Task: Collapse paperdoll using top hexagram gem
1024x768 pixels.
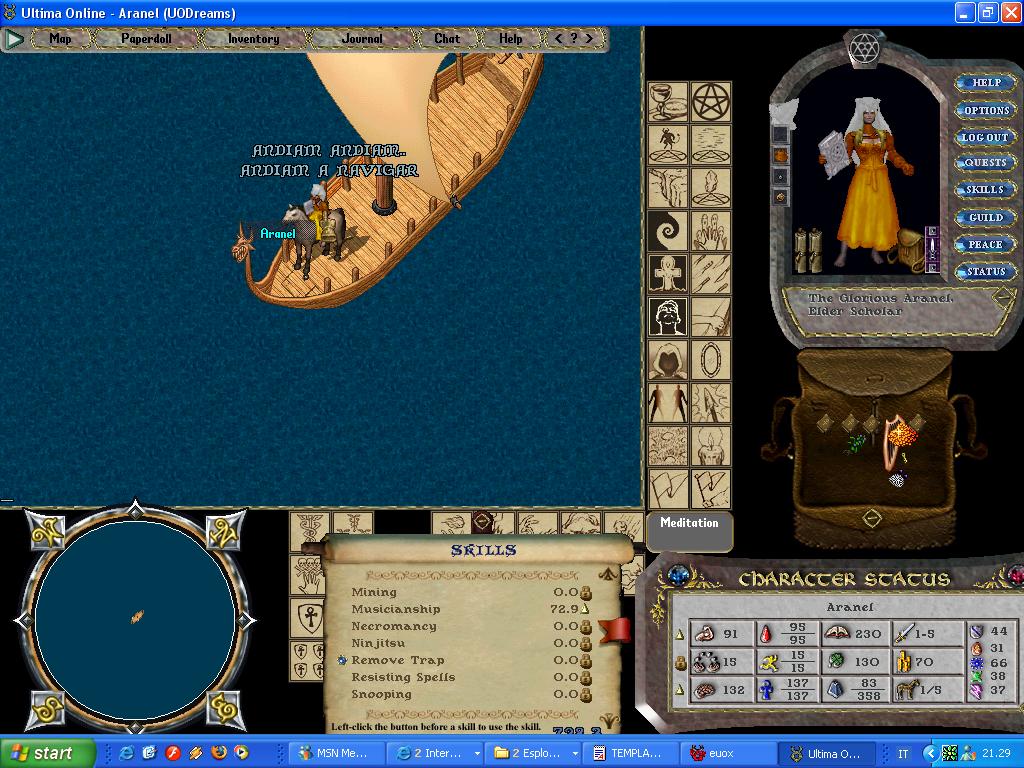Action: click(x=863, y=48)
